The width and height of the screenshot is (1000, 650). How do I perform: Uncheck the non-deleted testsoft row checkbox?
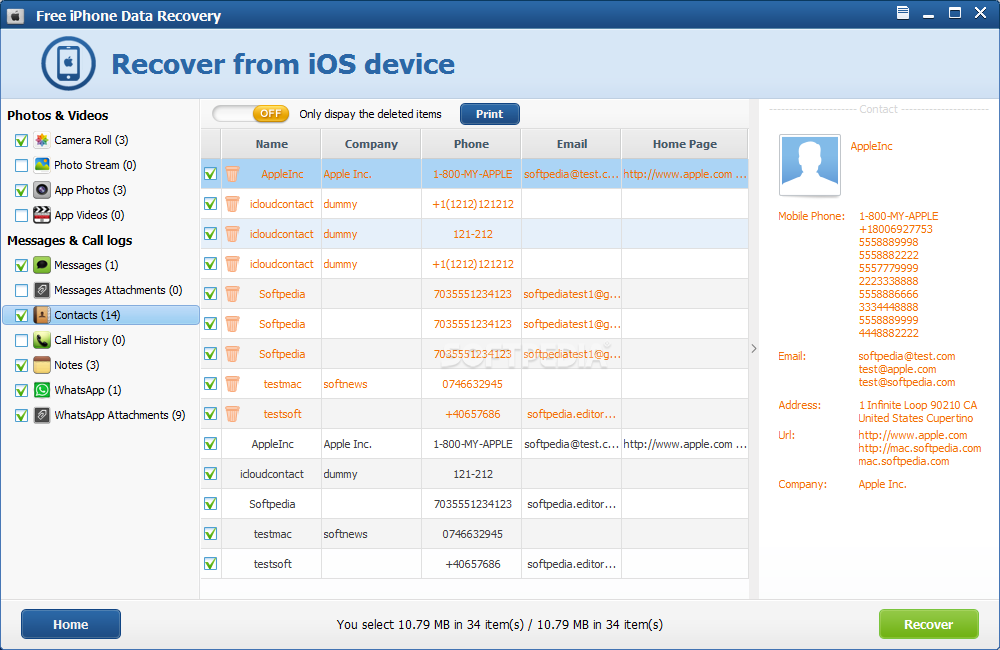tap(210, 564)
